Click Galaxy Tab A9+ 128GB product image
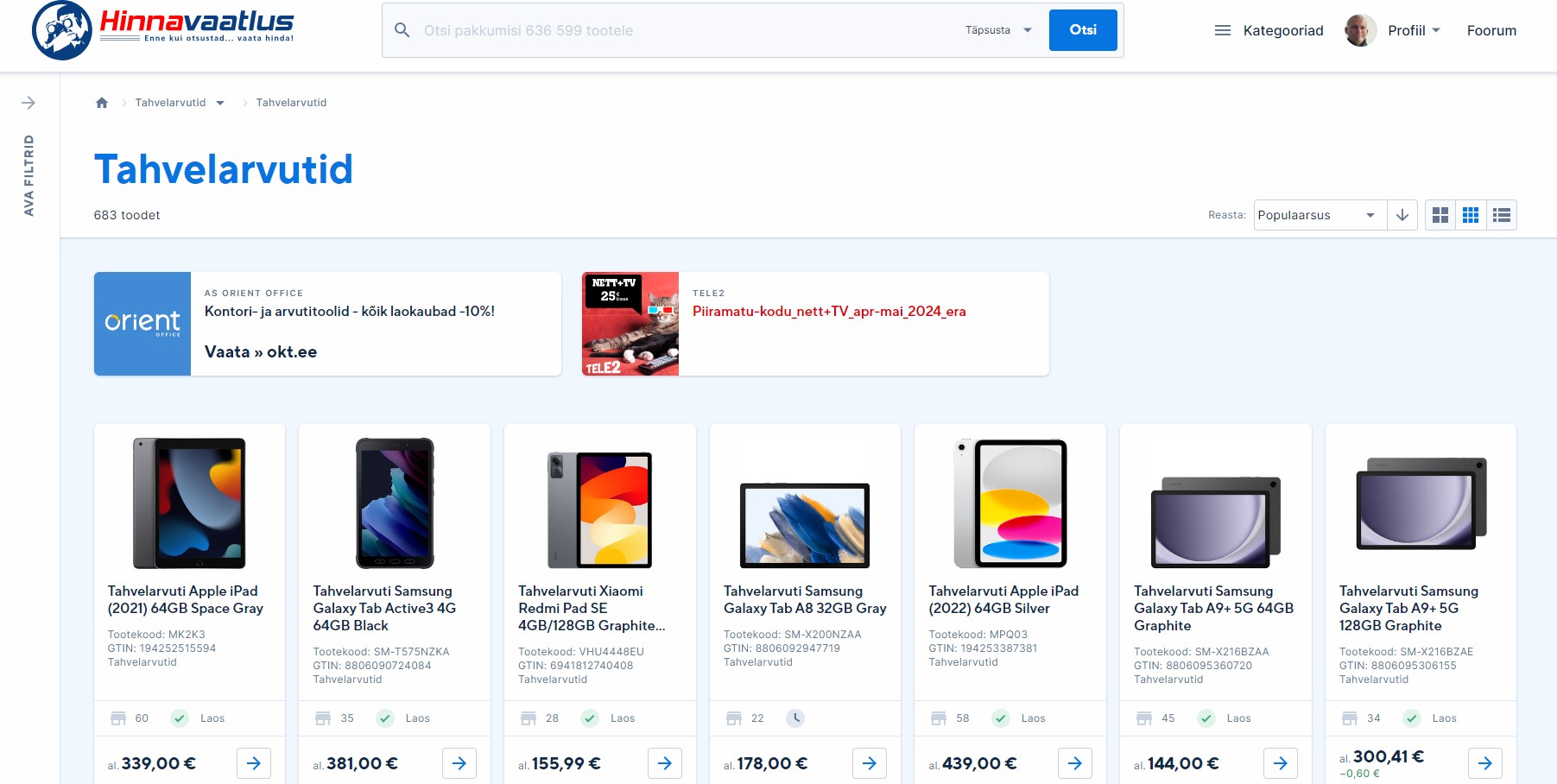 click(1421, 503)
